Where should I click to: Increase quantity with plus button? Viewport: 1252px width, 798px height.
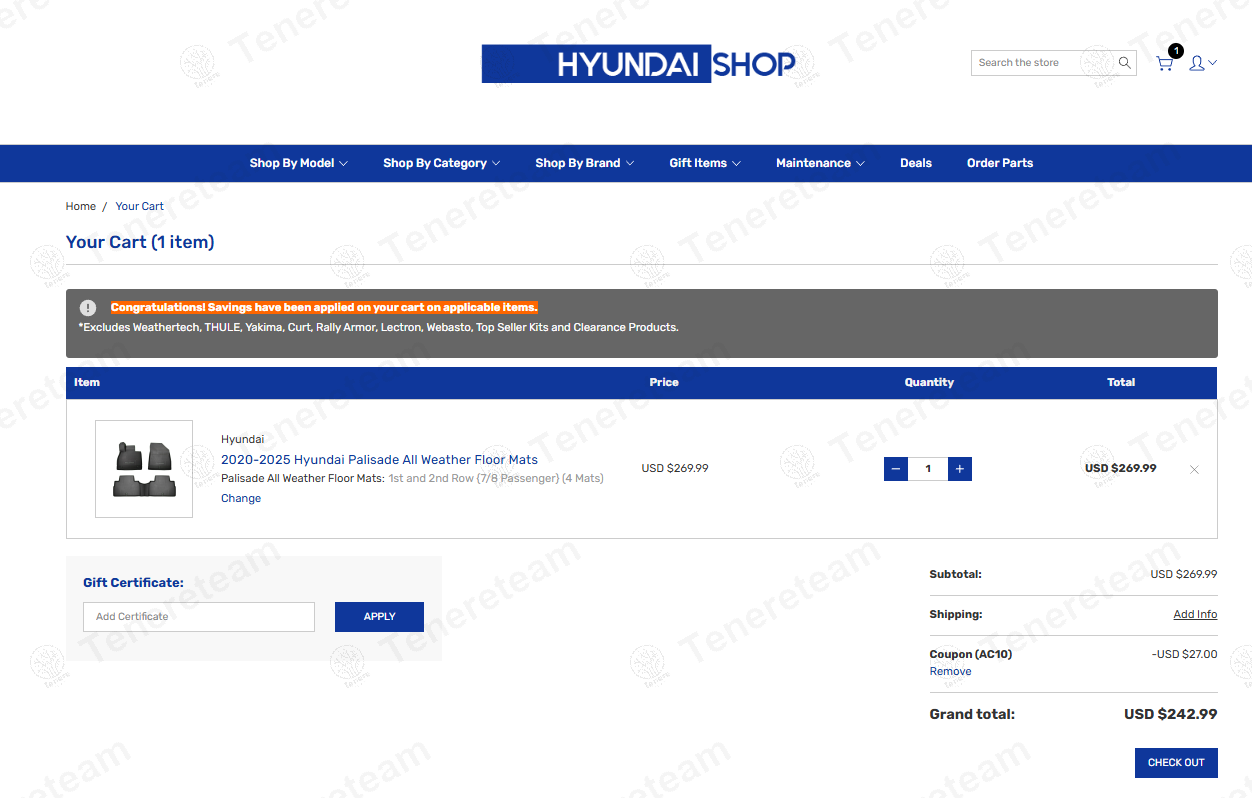point(960,469)
